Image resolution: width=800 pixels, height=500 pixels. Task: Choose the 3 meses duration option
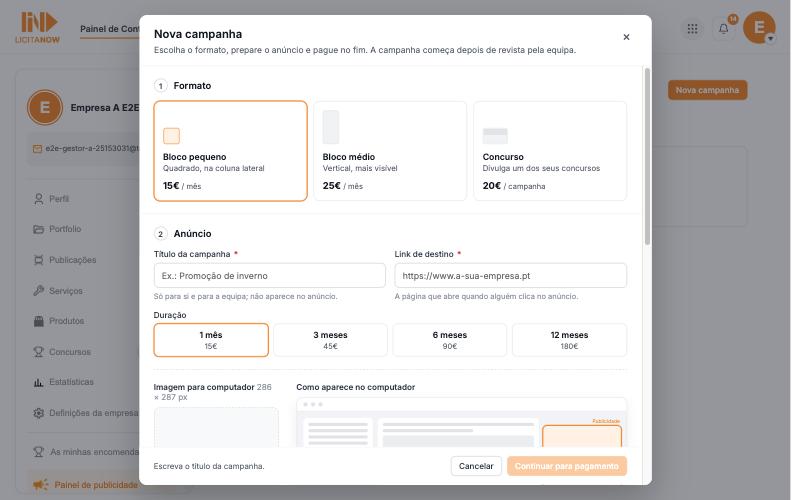click(330, 340)
